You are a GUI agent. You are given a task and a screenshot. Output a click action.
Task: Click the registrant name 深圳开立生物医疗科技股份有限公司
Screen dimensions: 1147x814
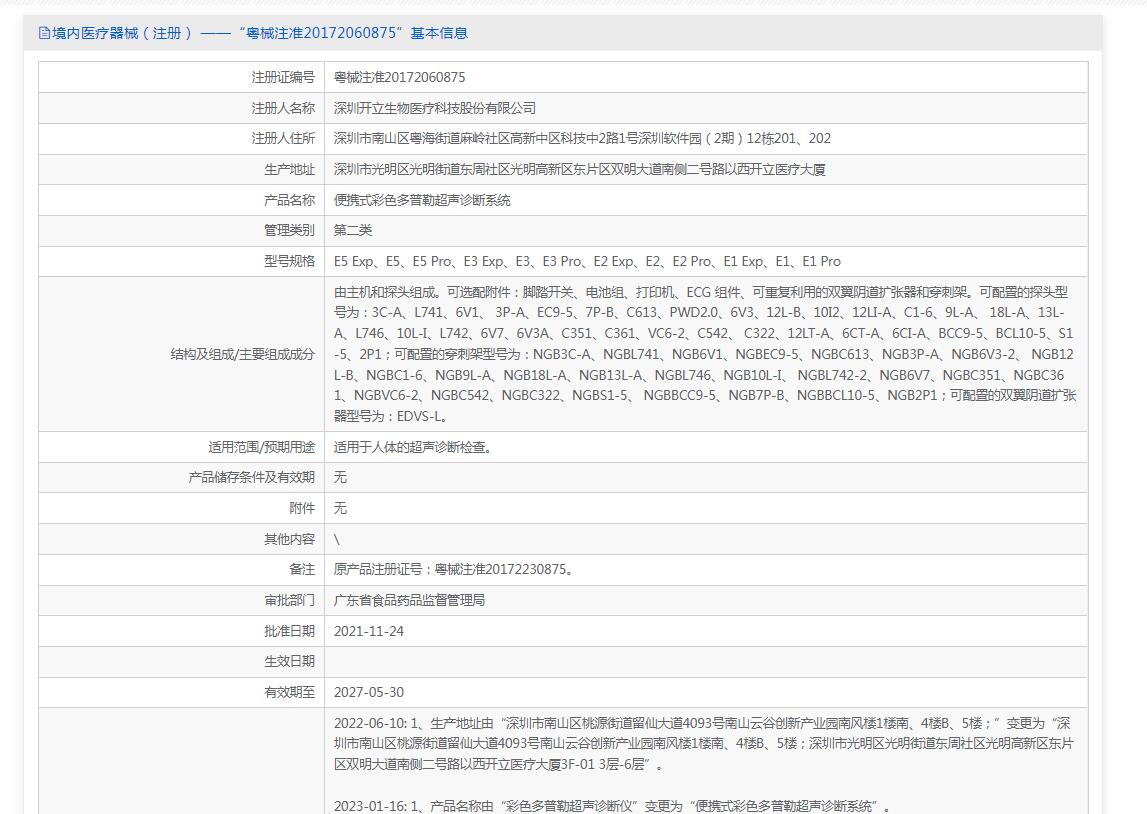coord(435,108)
